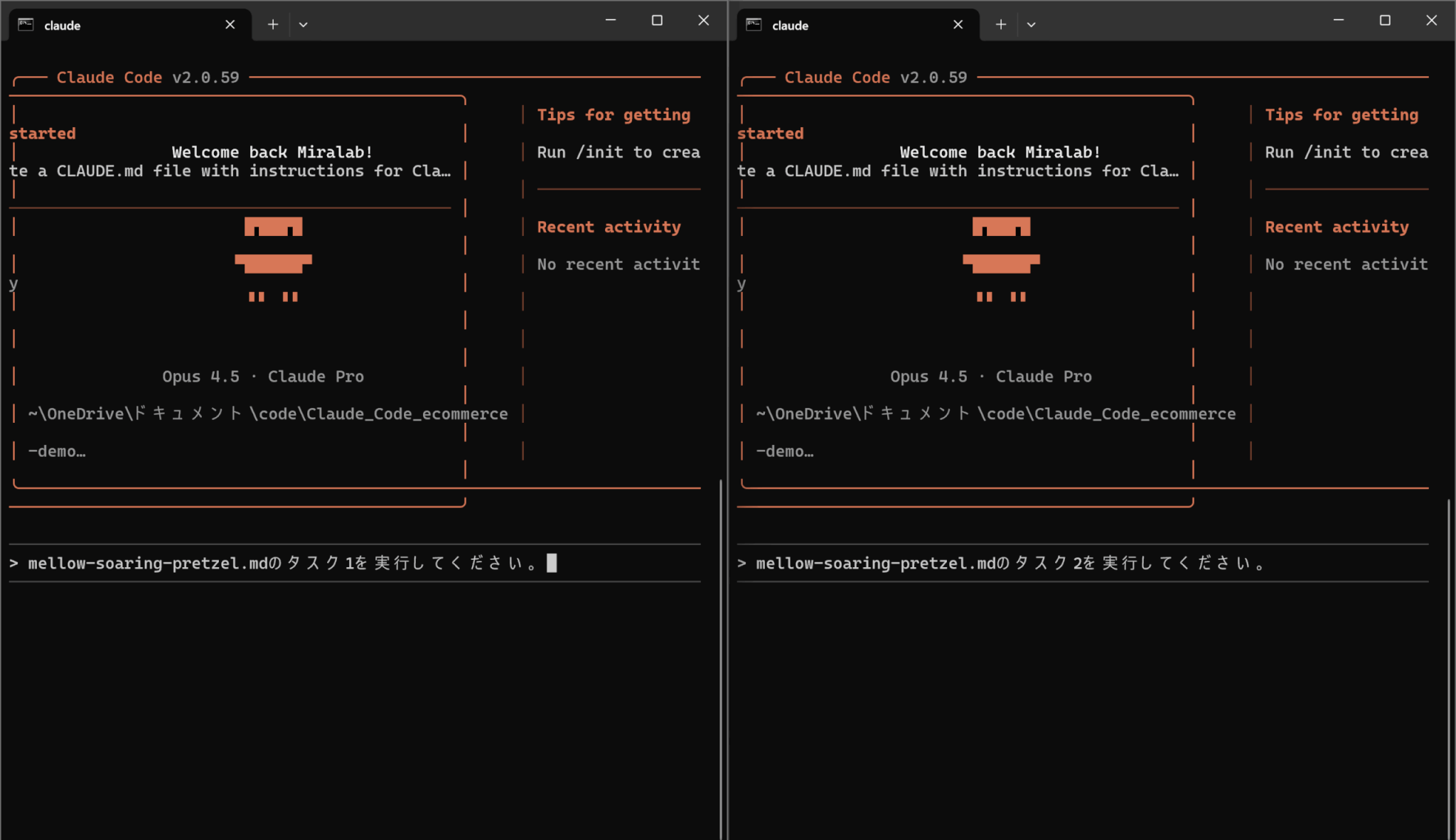Maximize the left terminal window
Screen dimensions: 1456x840
pos(657,20)
